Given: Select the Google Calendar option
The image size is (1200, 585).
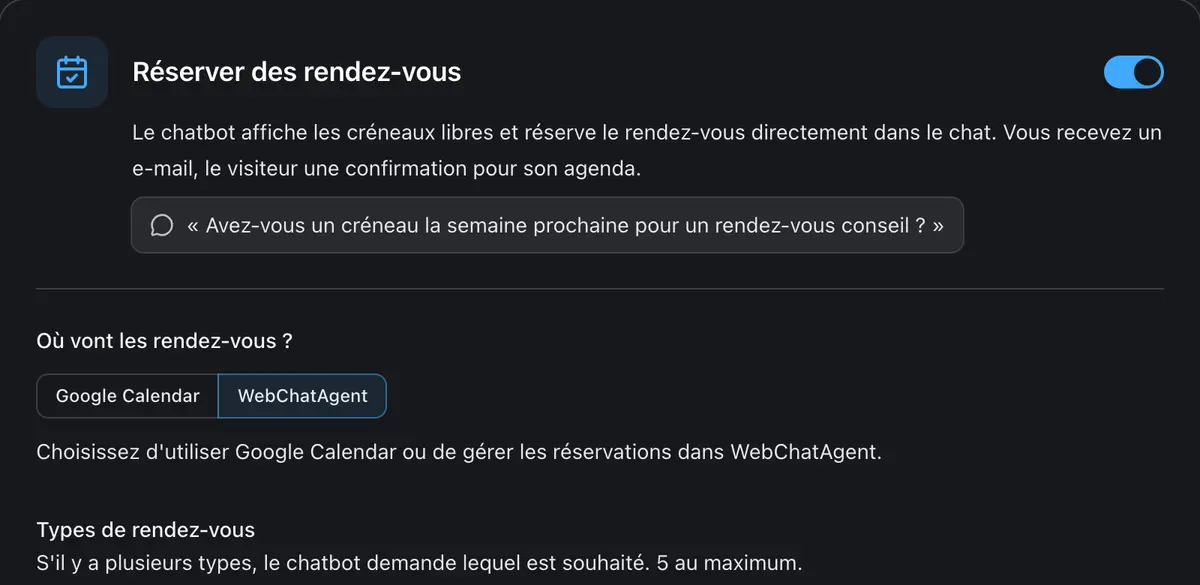Looking at the screenshot, I should (127, 396).
